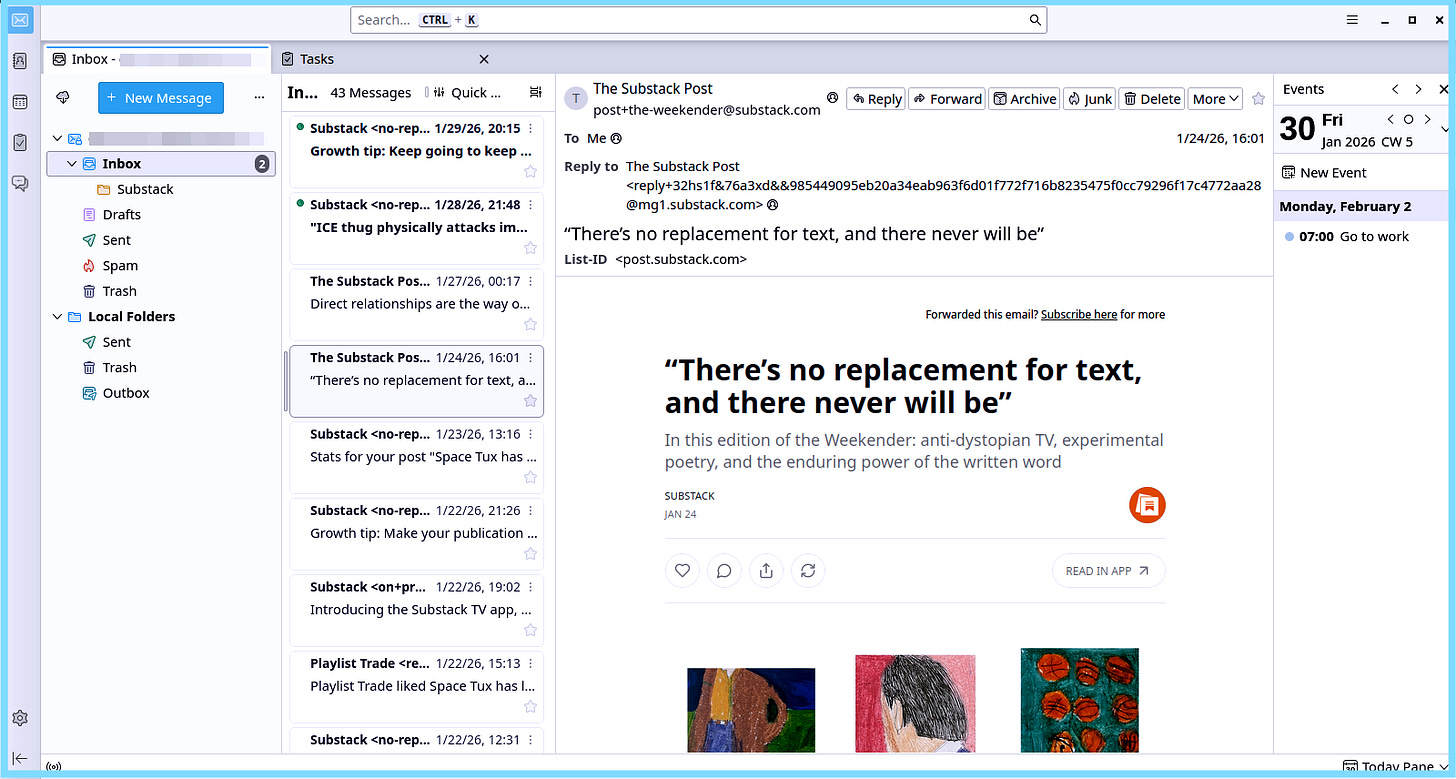Open the Chat space
Viewport: 1456px width, 779px height.
click(x=20, y=182)
